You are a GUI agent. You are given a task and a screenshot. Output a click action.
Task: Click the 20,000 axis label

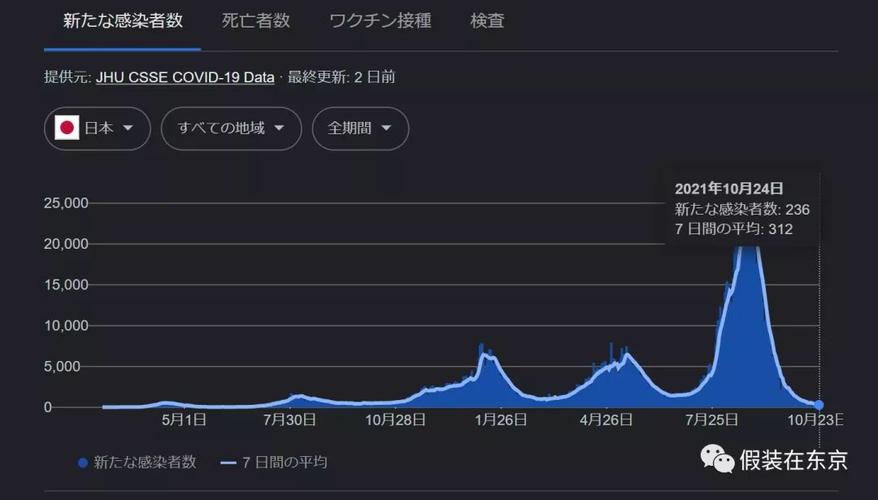click(66, 244)
